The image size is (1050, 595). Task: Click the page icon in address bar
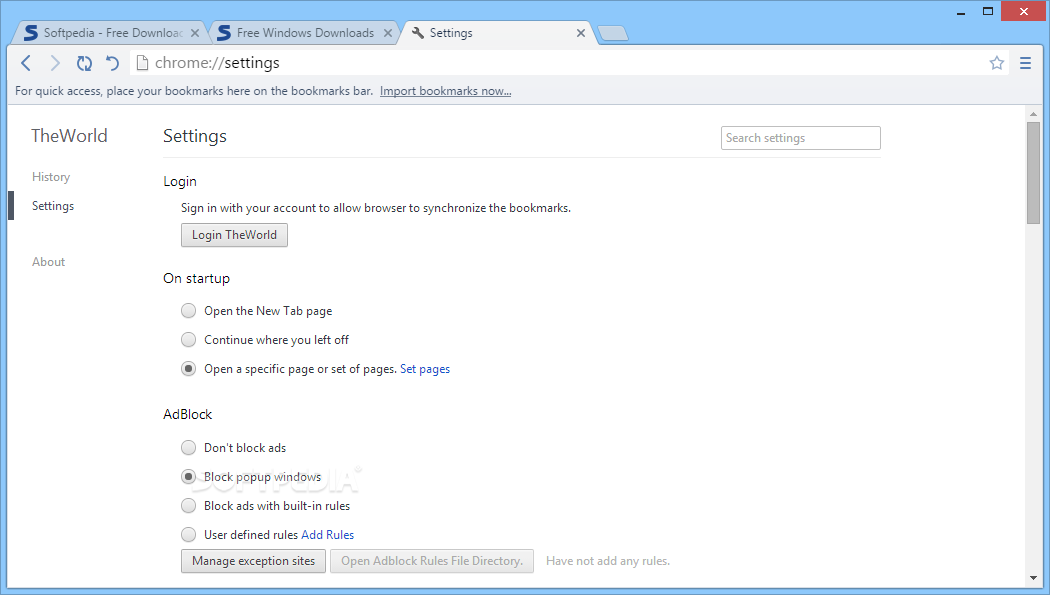click(142, 63)
